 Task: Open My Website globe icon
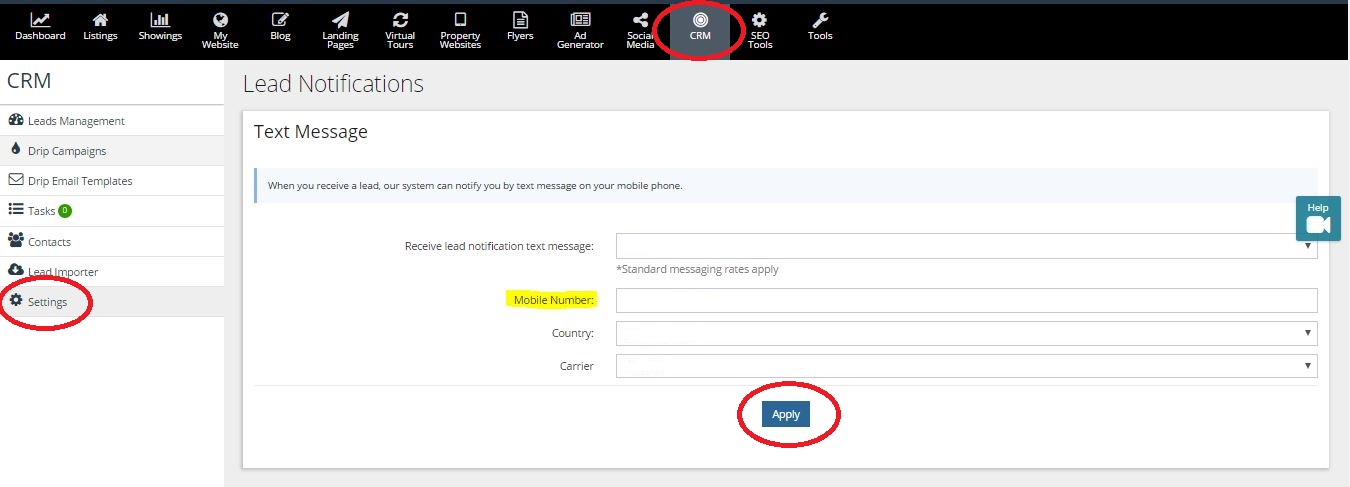[x=220, y=20]
